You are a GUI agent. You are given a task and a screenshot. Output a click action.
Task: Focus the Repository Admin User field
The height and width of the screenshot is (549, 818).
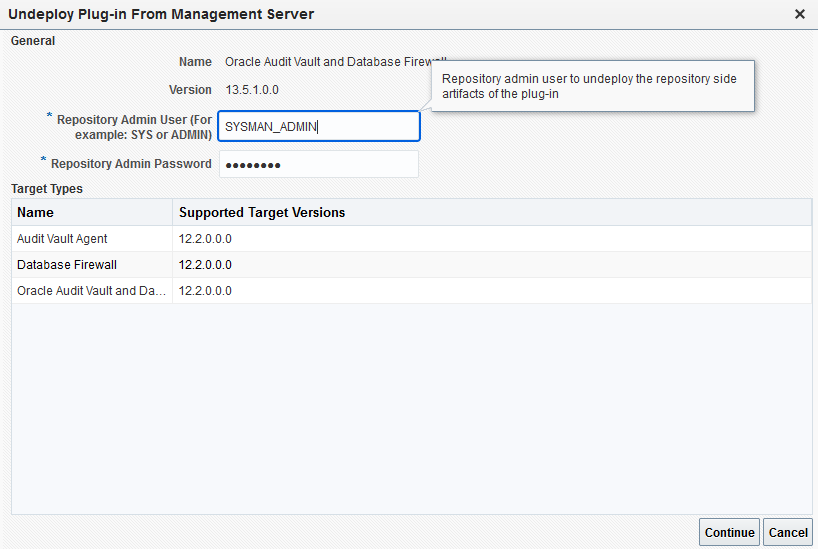tap(319, 126)
